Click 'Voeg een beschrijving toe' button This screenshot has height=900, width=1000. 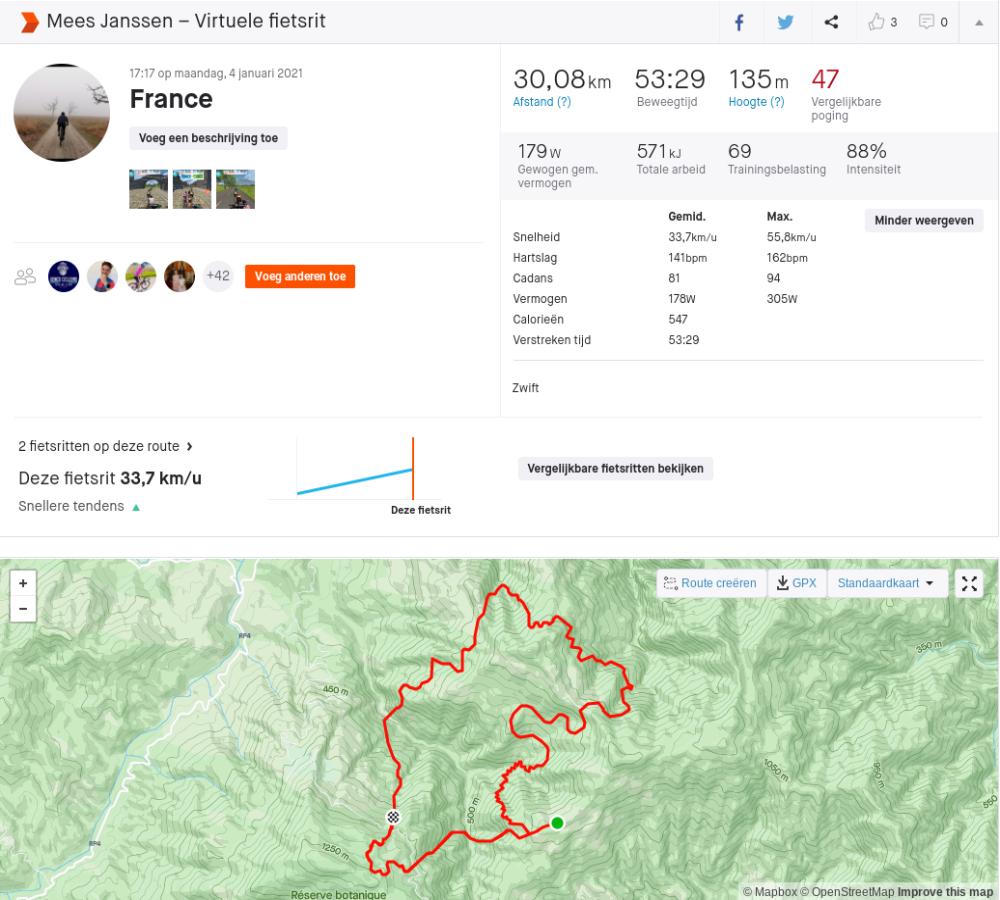[x=208, y=139]
